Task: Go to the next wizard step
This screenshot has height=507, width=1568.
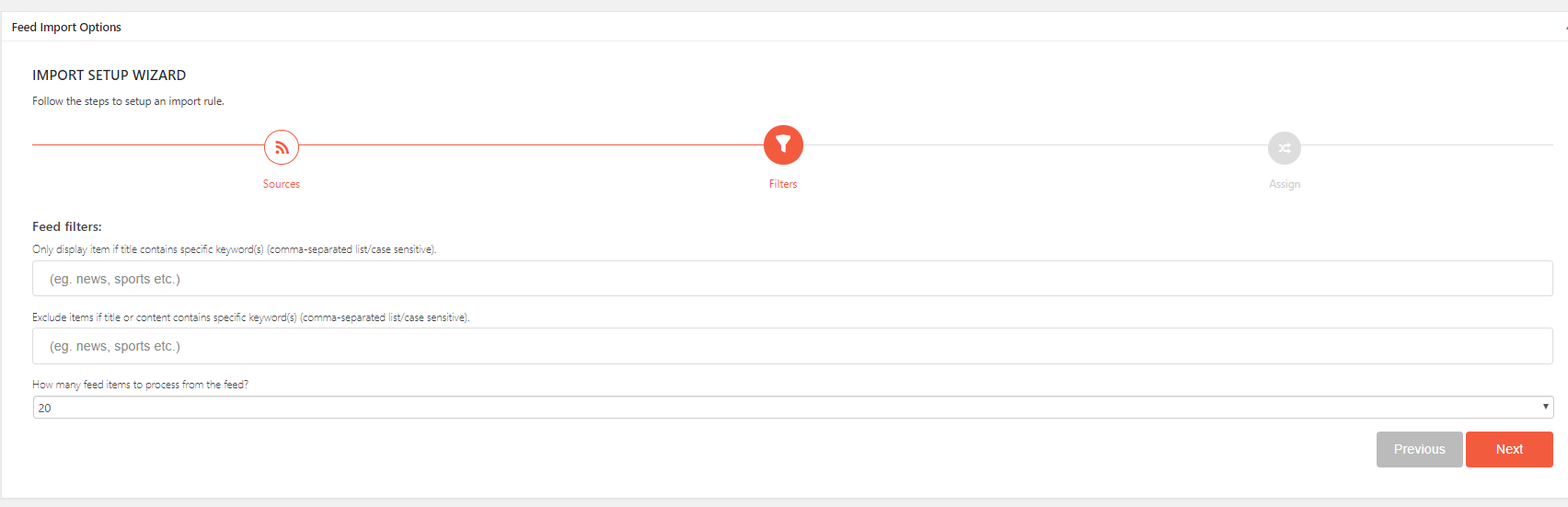Action: point(1509,449)
